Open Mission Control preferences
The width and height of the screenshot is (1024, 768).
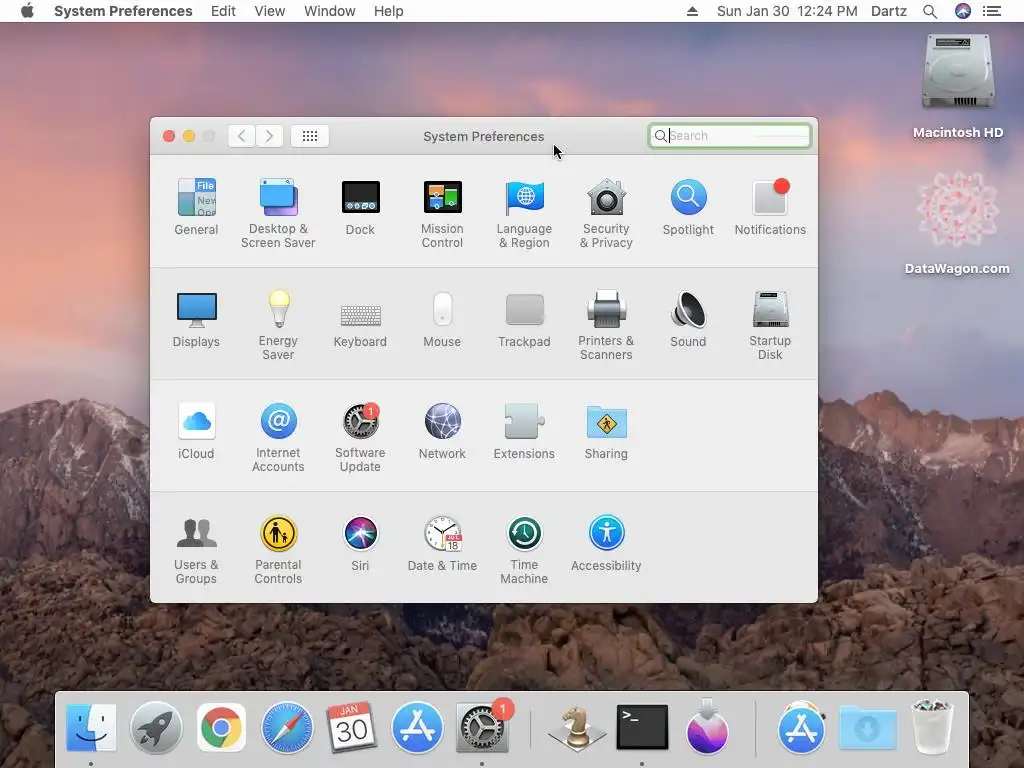point(442,213)
